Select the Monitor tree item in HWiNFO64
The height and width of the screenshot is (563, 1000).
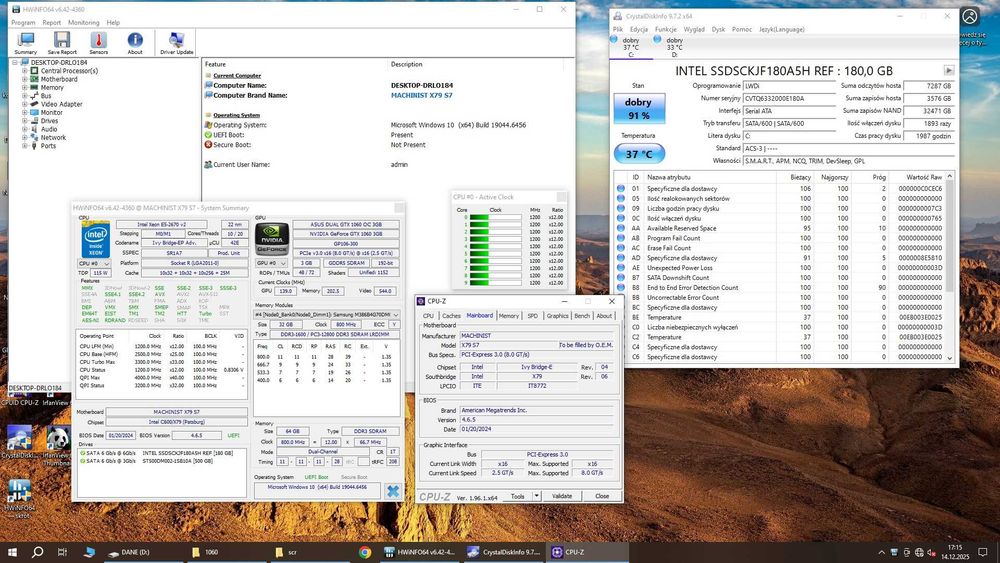[52, 112]
